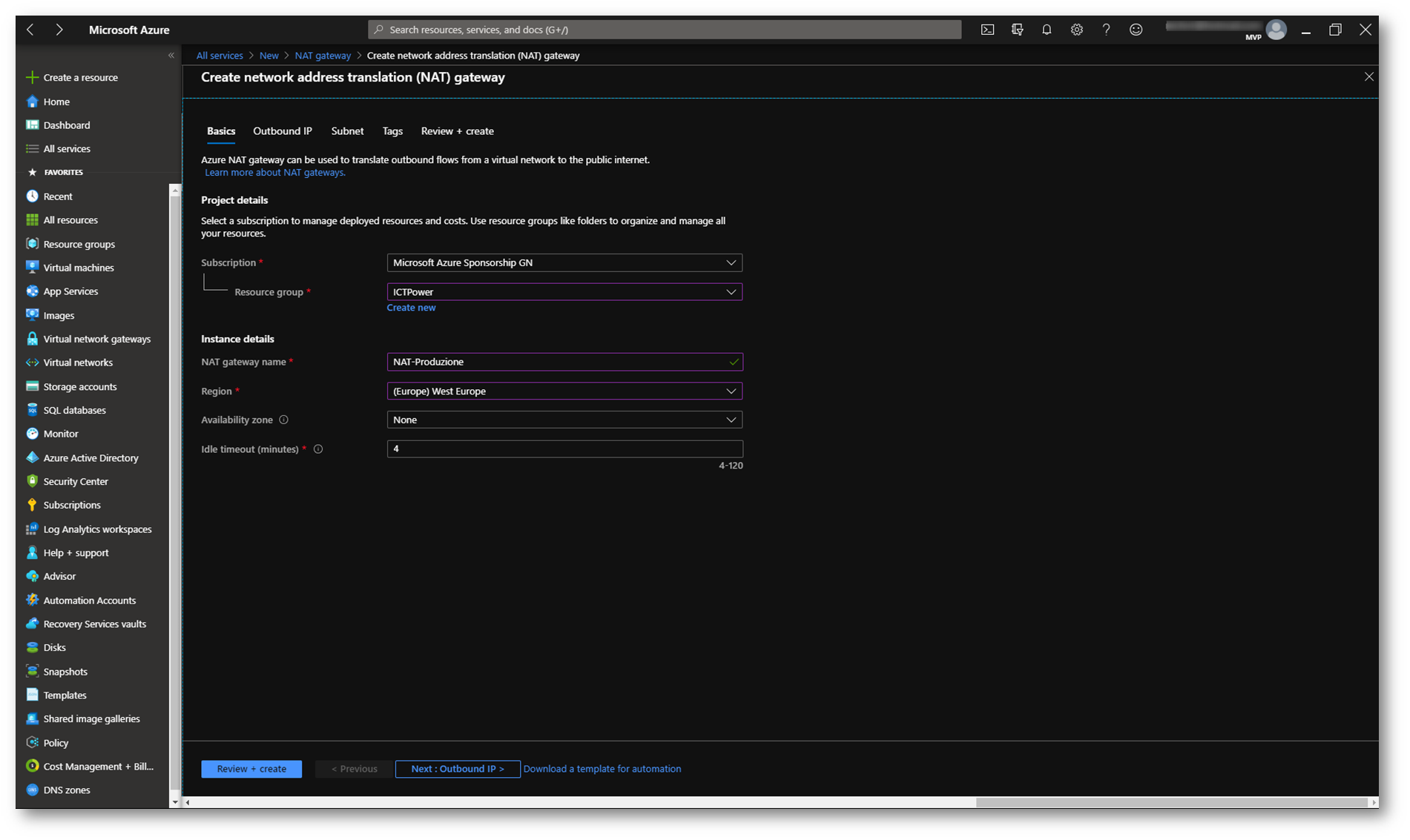Image resolution: width=1410 pixels, height=840 pixels.
Task: Click the Previous button
Action: coord(355,769)
